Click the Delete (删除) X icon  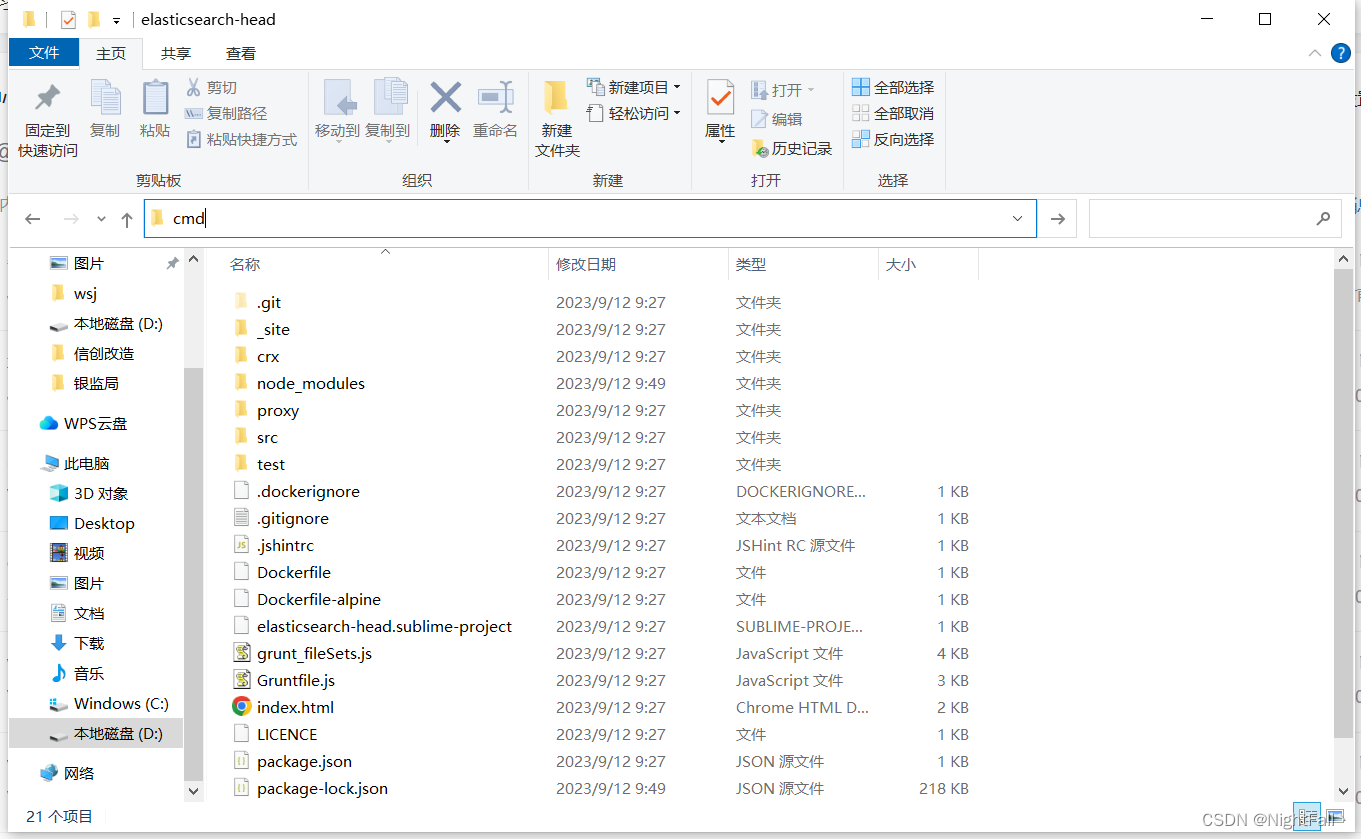(445, 97)
